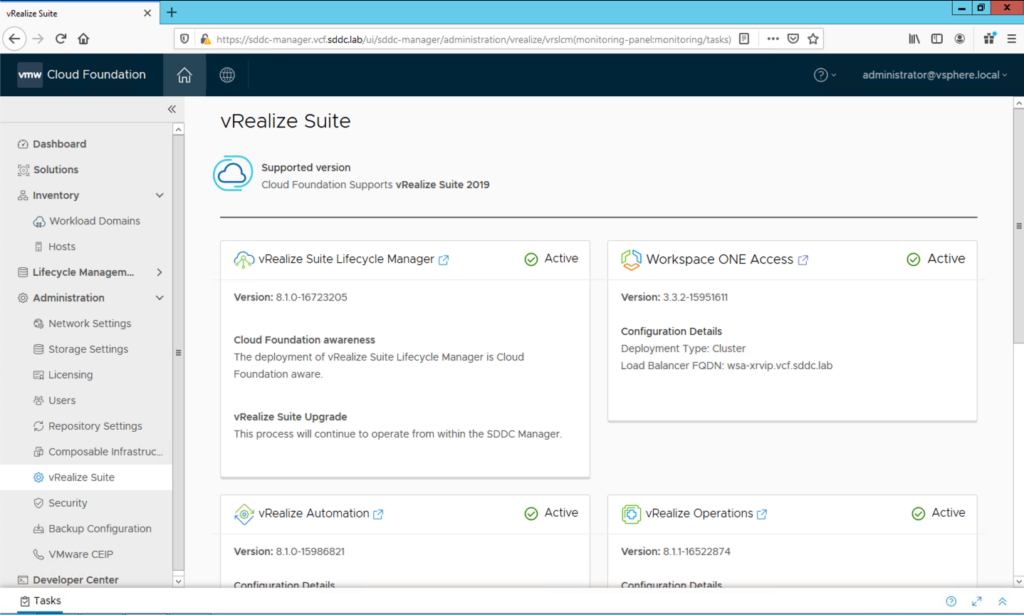
Task: Click the help question-mark icon at bottom right
Action: tap(950, 601)
